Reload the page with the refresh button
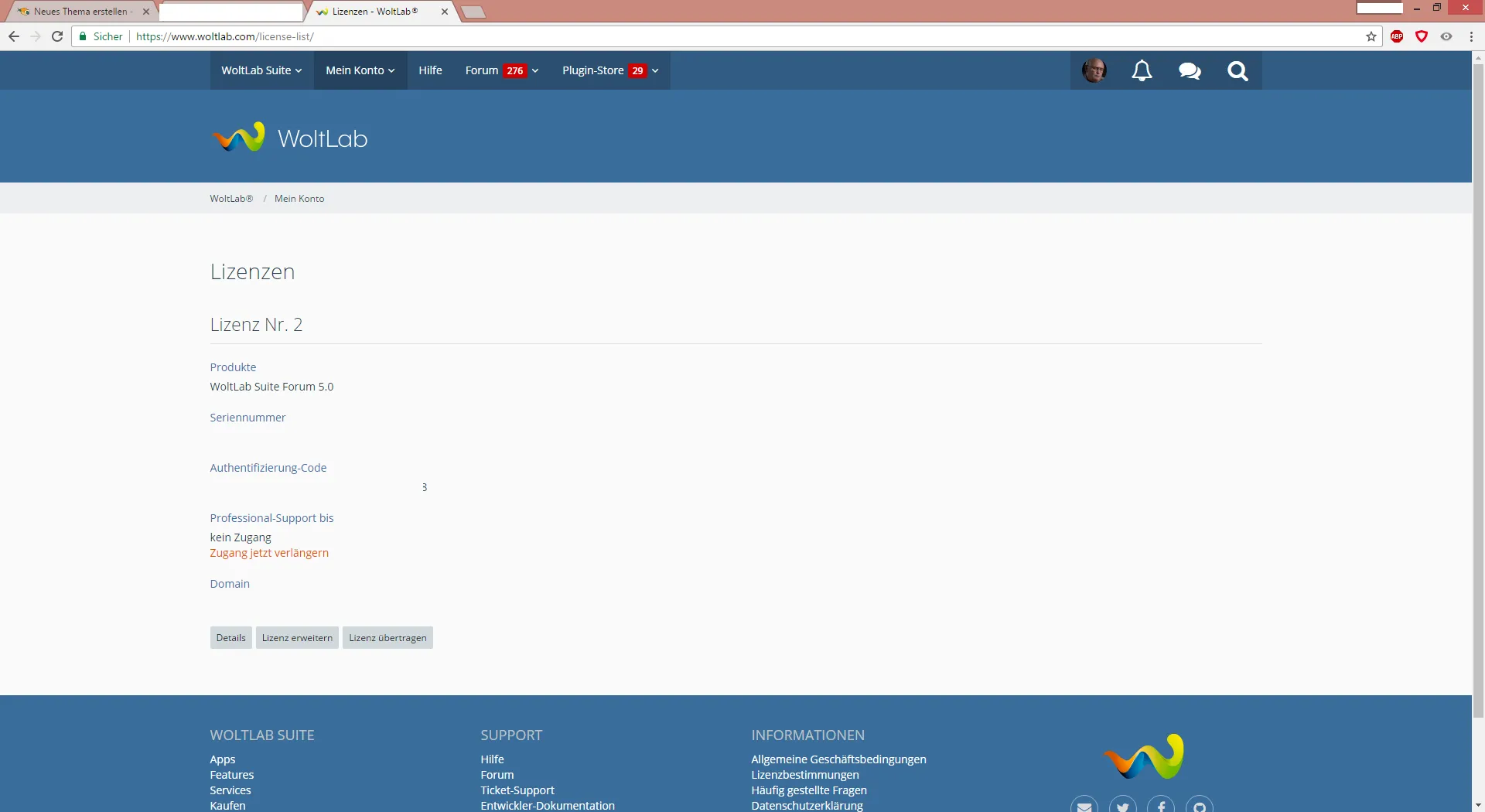Image resolution: width=1485 pixels, height=812 pixels. point(57,36)
